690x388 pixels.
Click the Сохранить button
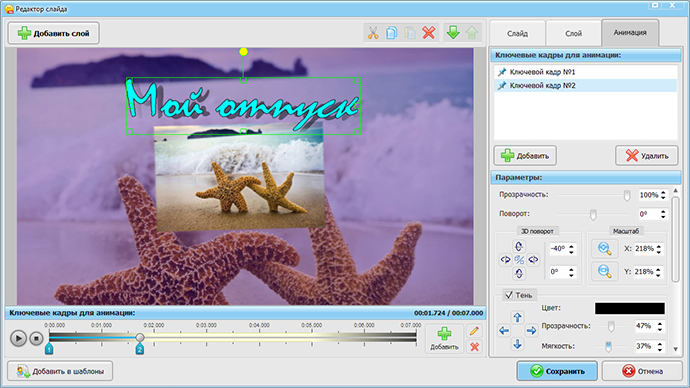tap(557, 371)
